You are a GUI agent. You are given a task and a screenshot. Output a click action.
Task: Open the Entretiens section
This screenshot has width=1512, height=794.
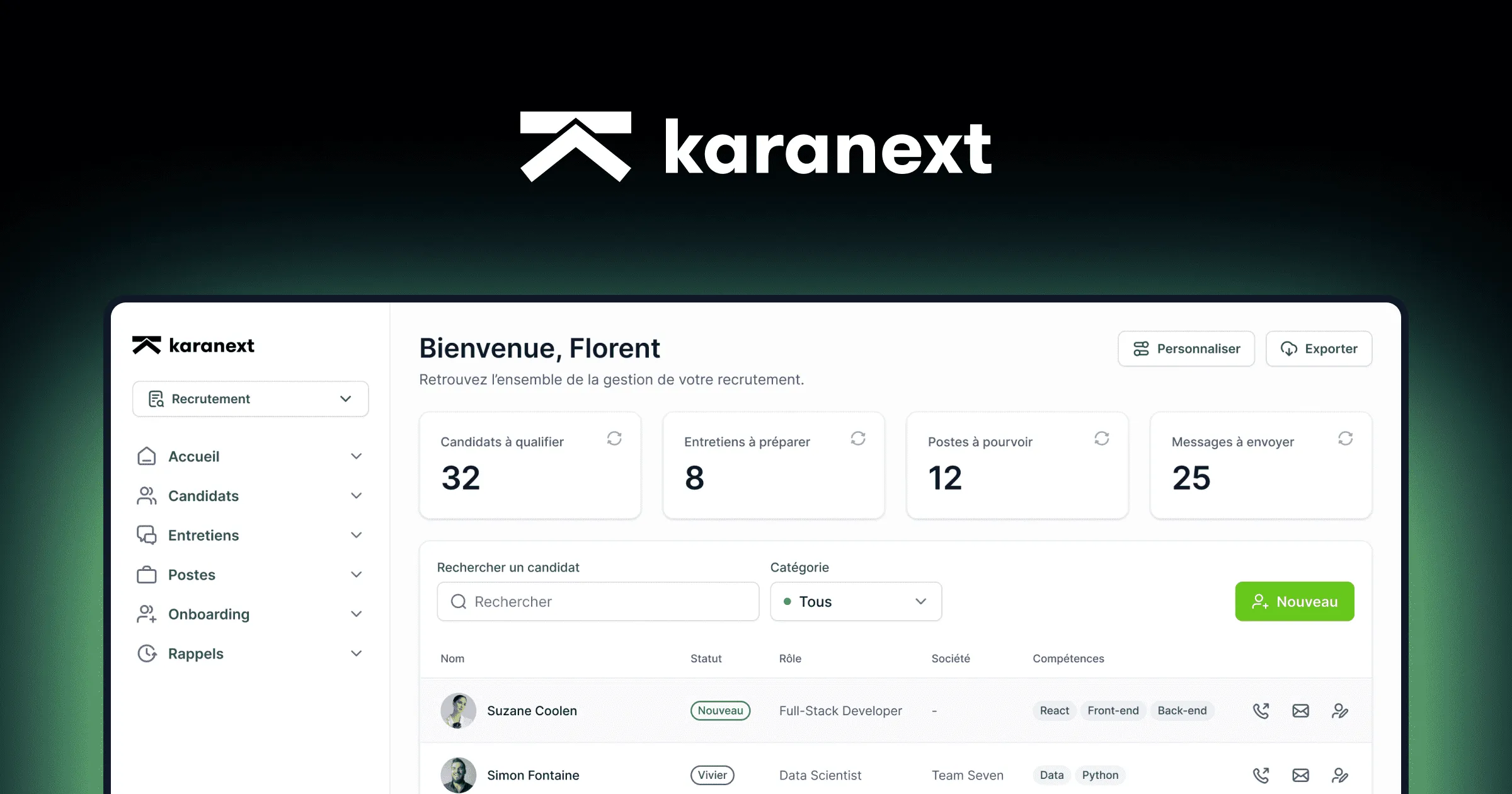pos(203,535)
